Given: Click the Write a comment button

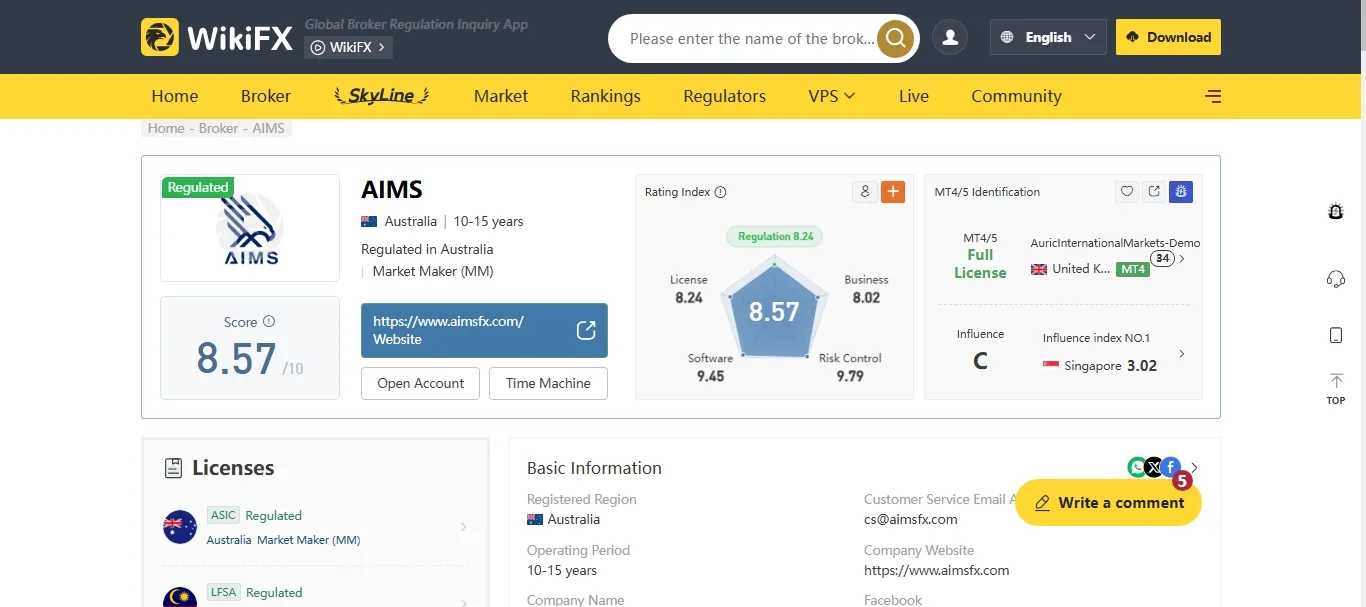Looking at the screenshot, I should click(x=1108, y=503).
